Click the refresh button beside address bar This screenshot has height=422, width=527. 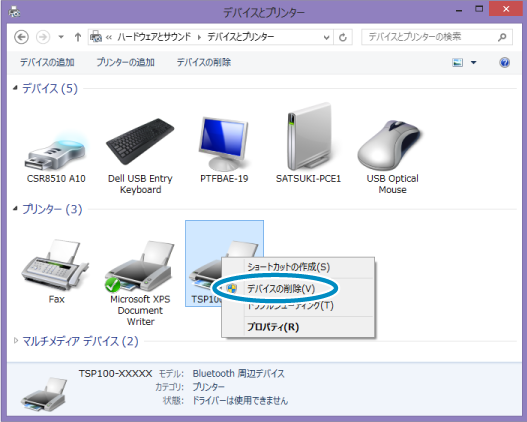pyautogui.click(x=343, y=37)
